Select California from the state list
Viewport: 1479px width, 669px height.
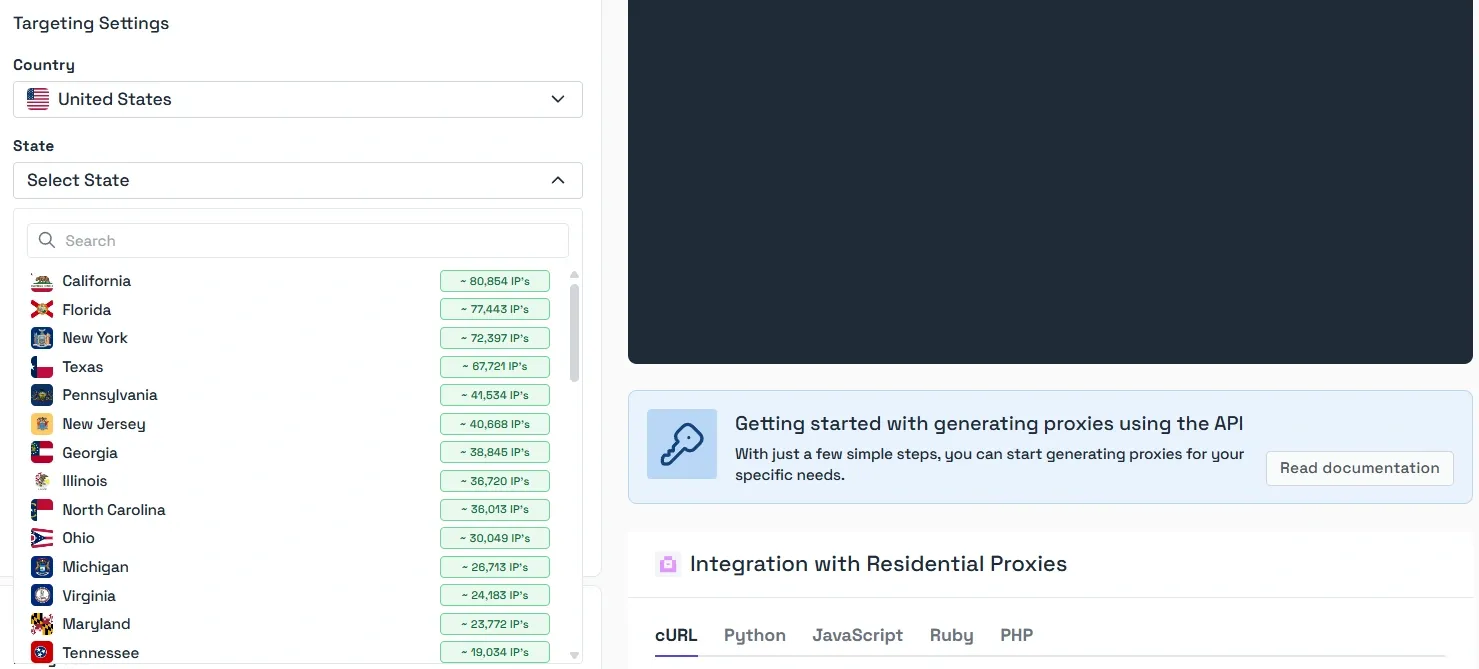(290, 281)
